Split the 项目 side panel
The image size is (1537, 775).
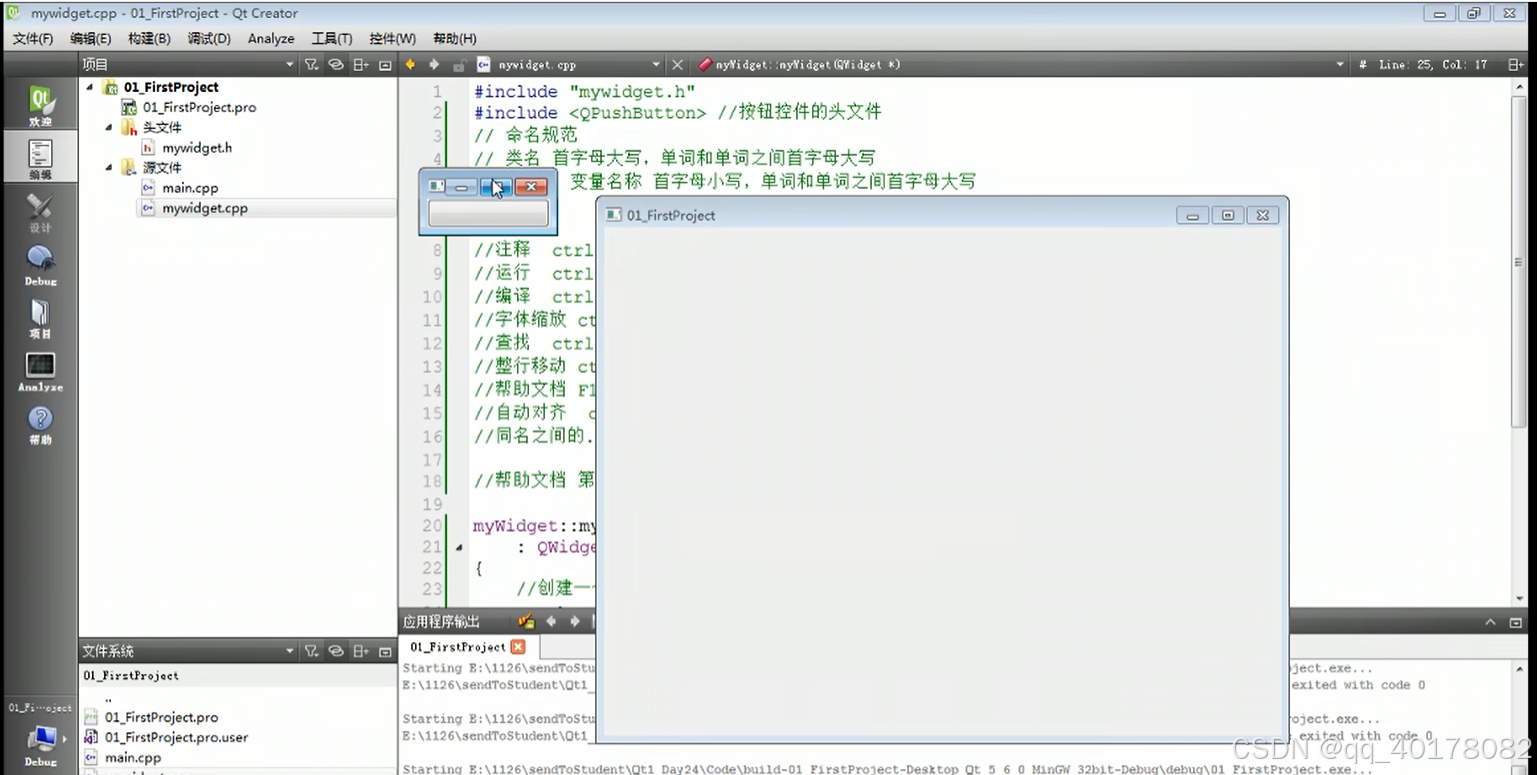click(361, 64)
